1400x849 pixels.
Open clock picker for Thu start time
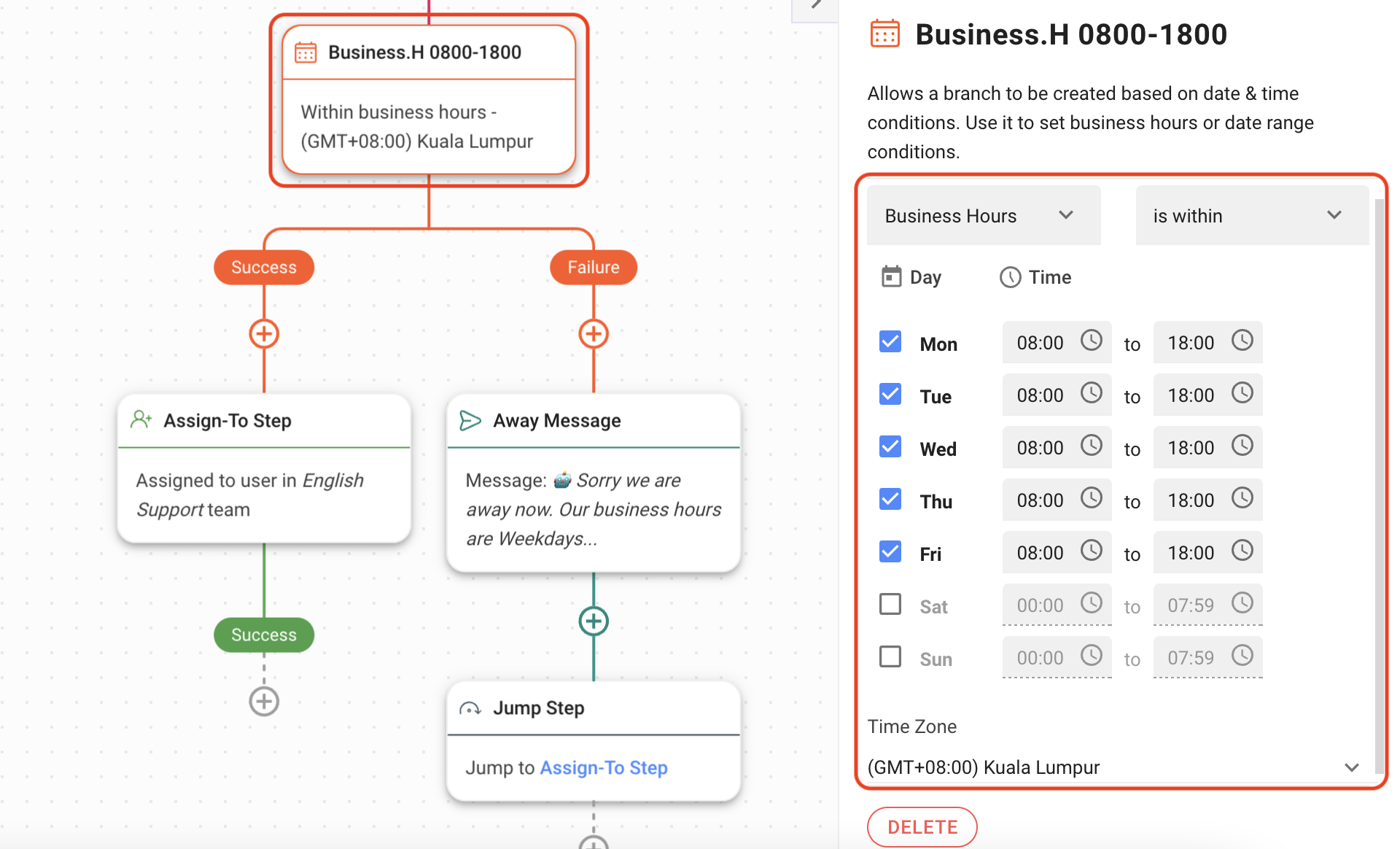tap(1092, 498)
